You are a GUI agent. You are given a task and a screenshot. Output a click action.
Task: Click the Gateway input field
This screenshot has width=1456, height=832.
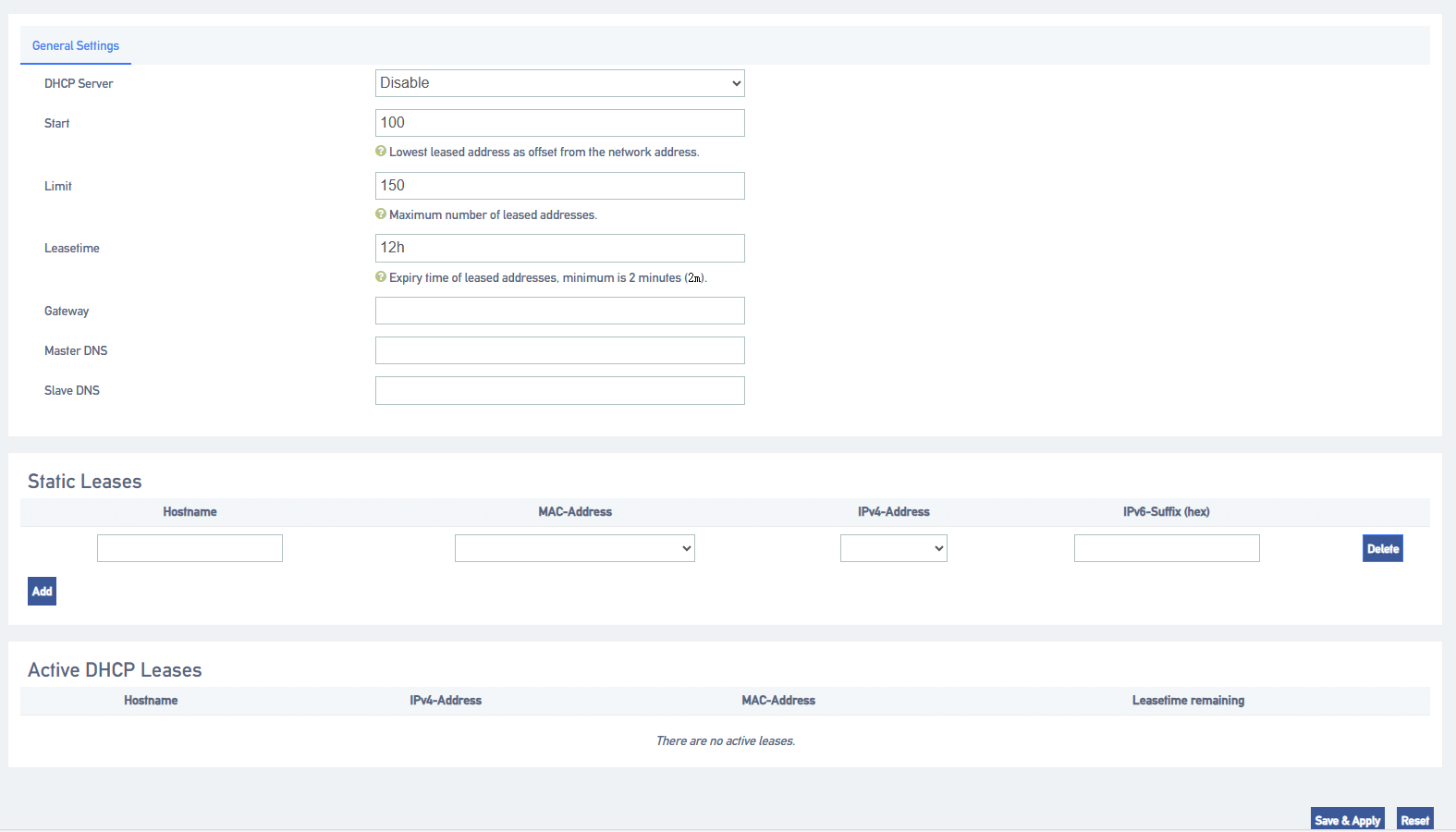click(560, 311)
